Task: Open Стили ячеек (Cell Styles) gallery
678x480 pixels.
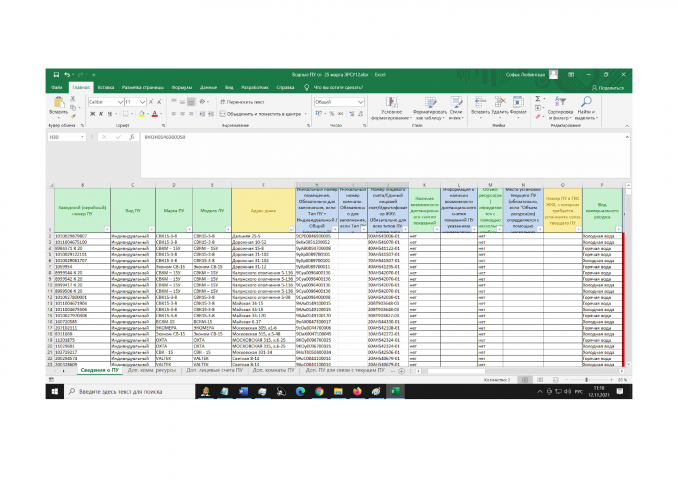Action: tap(456, 109)
